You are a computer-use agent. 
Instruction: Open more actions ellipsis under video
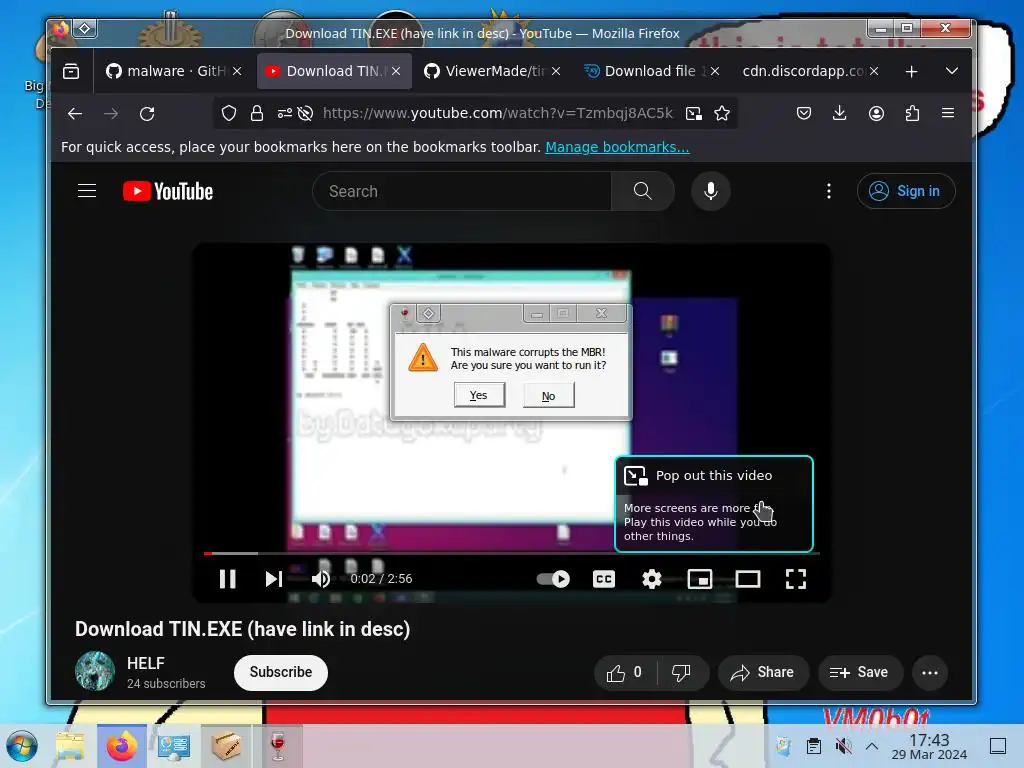coord(930,673)
